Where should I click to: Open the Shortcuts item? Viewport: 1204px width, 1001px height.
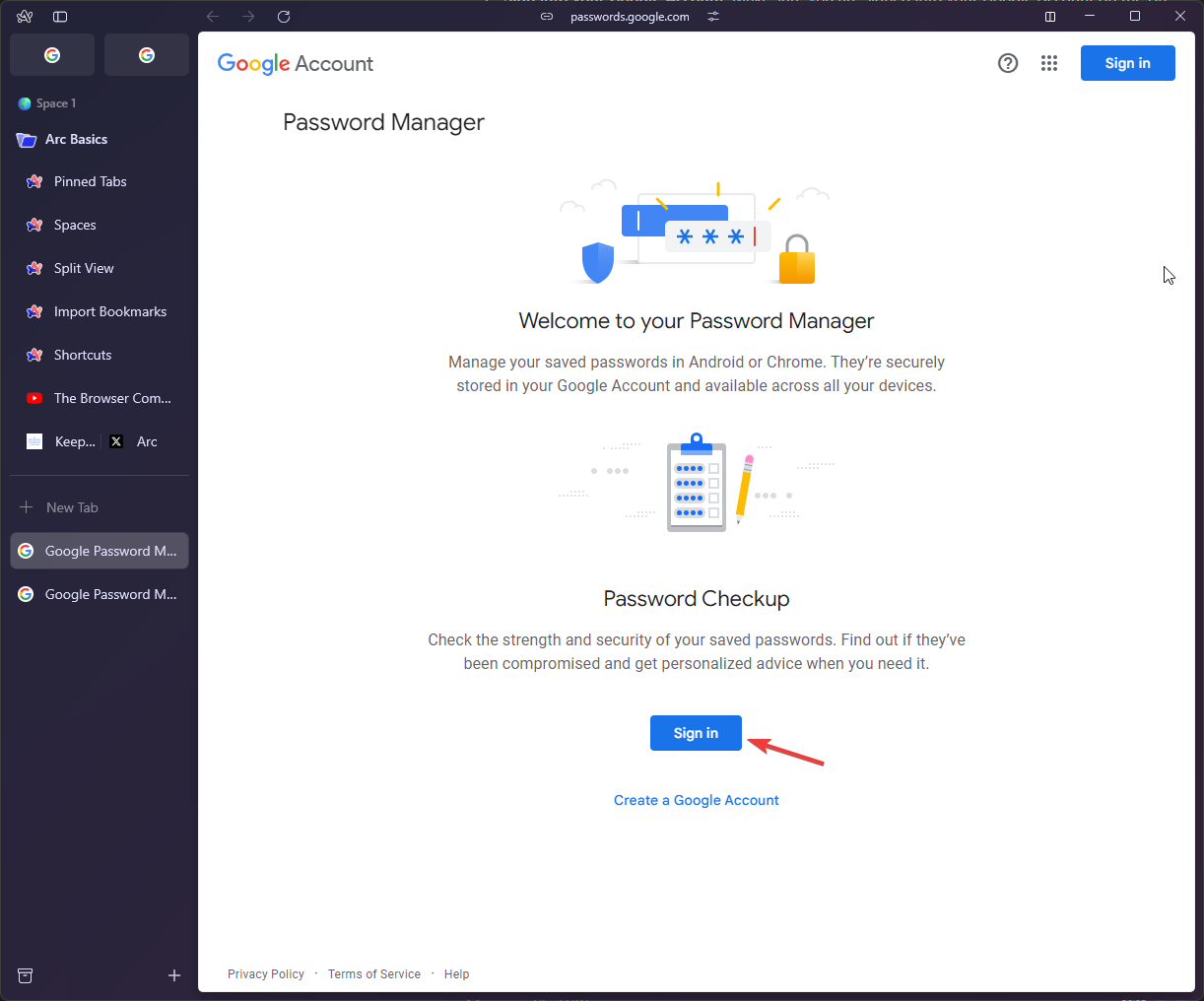click(100, 355)
